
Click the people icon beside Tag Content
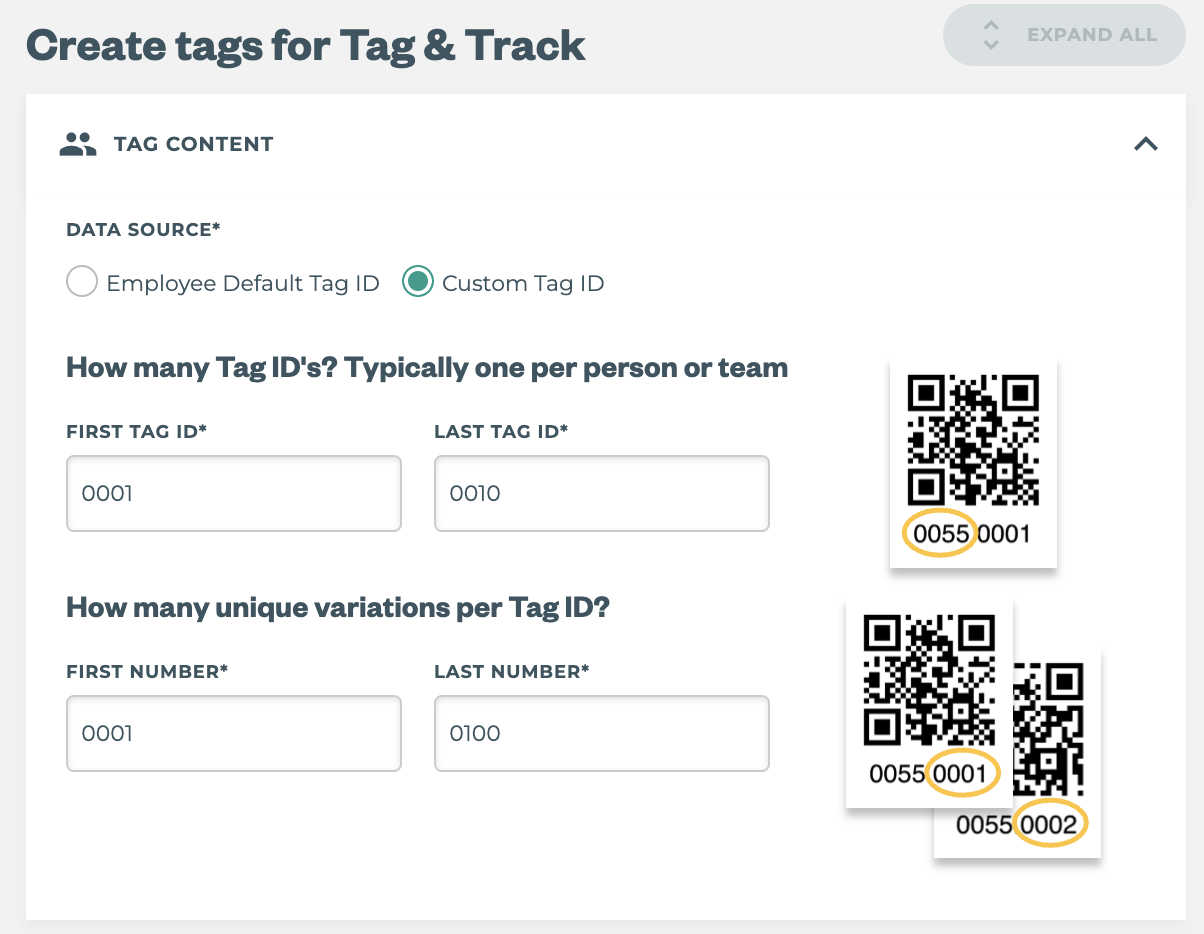click(78, 144)
